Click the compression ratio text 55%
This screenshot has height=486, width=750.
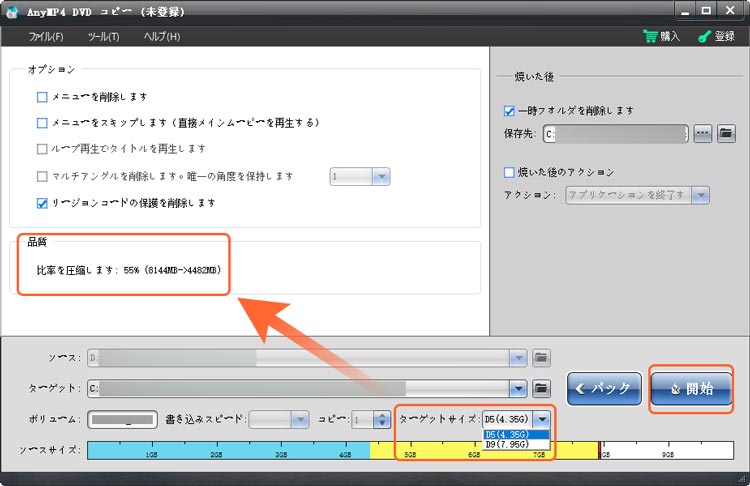(x=131, y=270)
